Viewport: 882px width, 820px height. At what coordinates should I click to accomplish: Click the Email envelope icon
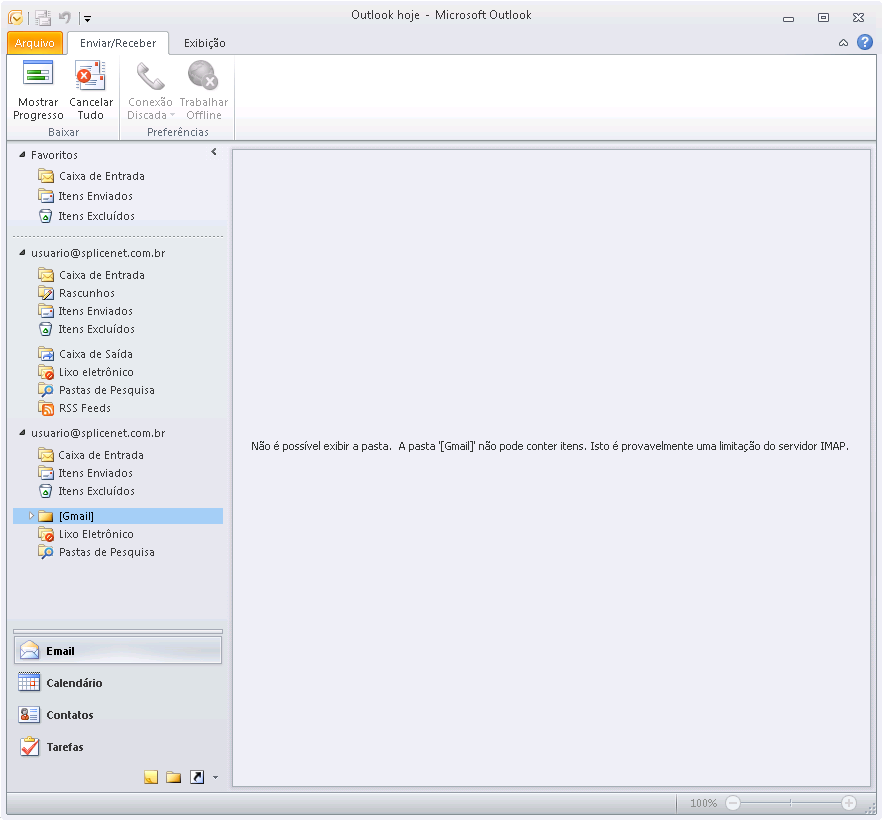pyautogui.click(x=29, y=650)
